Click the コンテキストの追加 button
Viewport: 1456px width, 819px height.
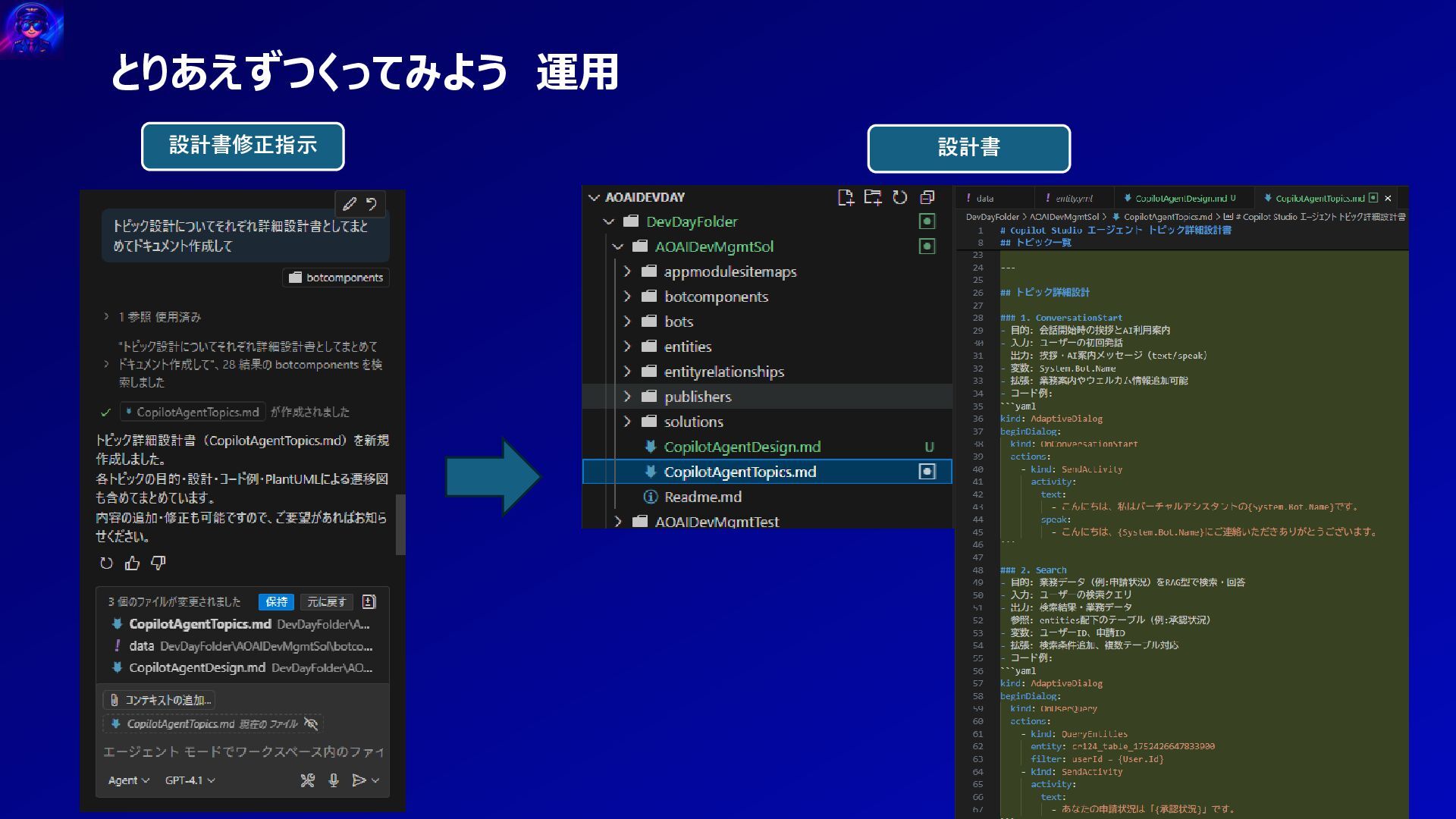159,700
